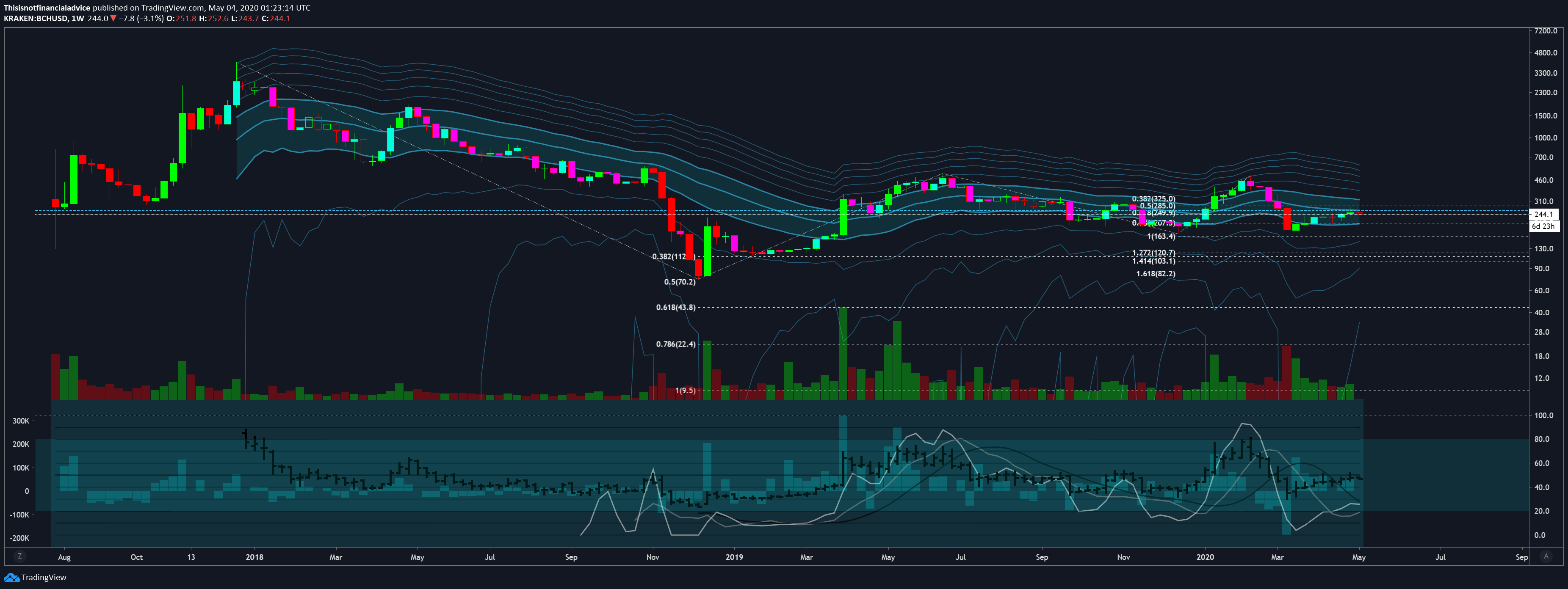Viewport: 1568px width, 589px height.
Task: Click the Oct time axis label
Action: [136, 557]
